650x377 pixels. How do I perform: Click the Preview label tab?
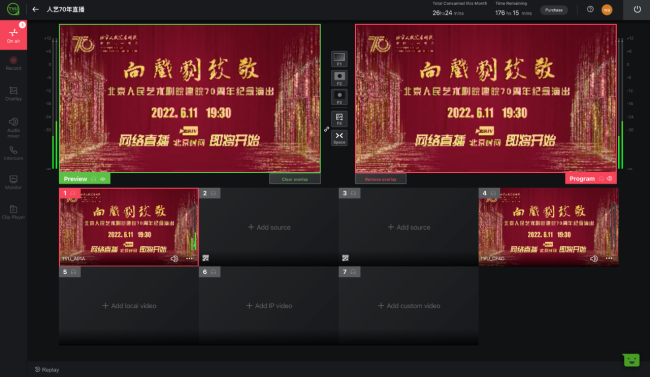pyautogui.click(x=85, y=179)
